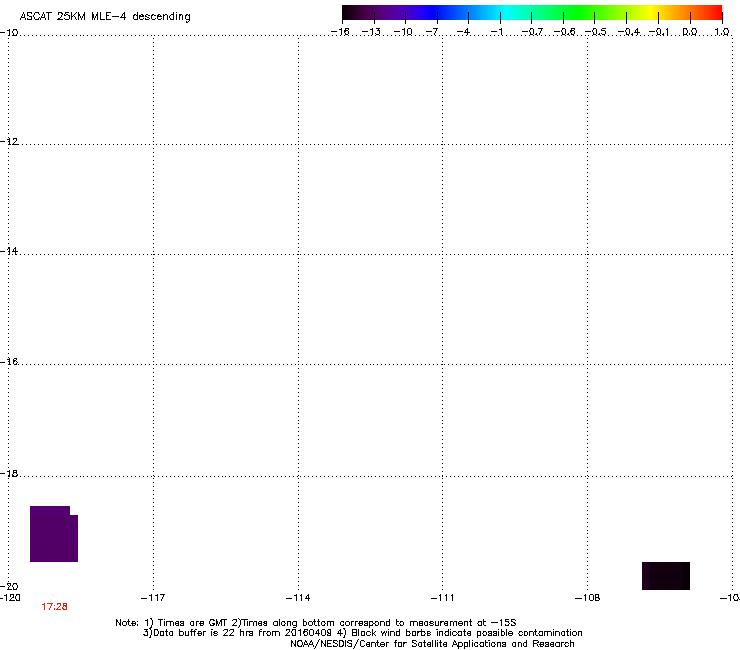Click the longitude axis label -114
740x650 pixels.
[x=298, y=598]
